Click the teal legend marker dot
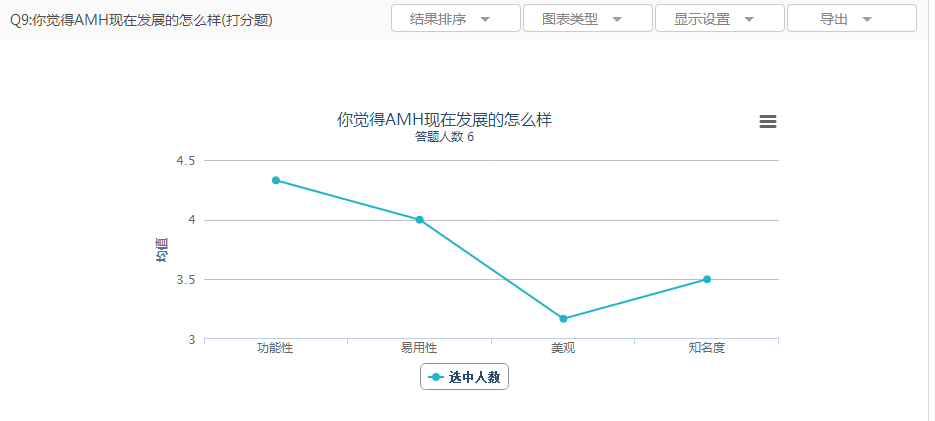This screenshot has width=935, height=421. pyautogui.click(x=435, y=377)
